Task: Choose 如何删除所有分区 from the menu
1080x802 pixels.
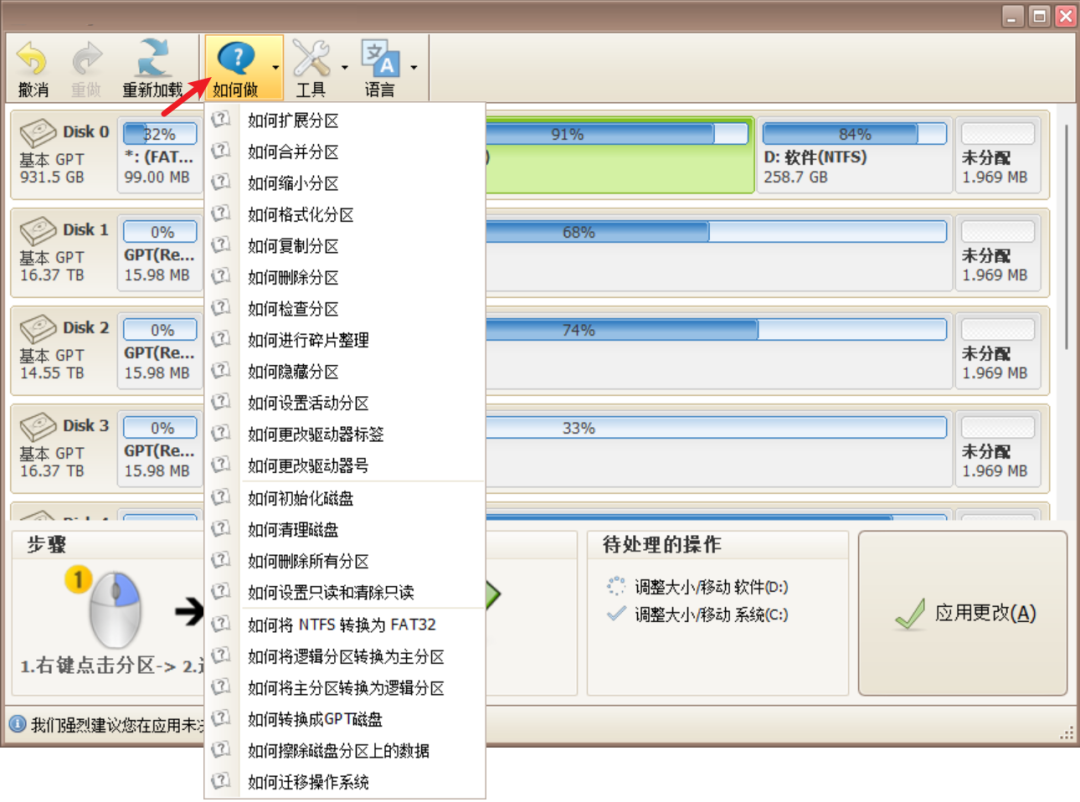Action: click(345, 562)
